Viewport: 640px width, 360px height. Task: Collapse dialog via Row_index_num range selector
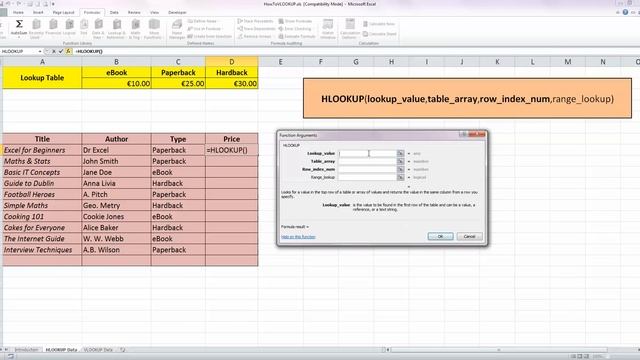(x=400, y=169)
